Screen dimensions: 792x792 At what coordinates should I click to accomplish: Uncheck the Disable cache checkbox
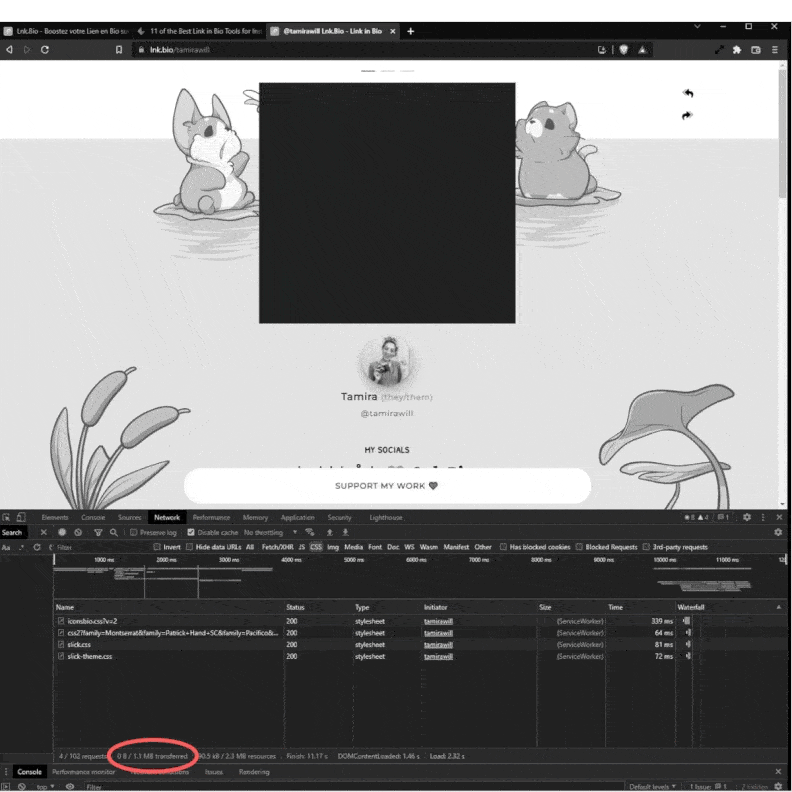click(191, 532)
